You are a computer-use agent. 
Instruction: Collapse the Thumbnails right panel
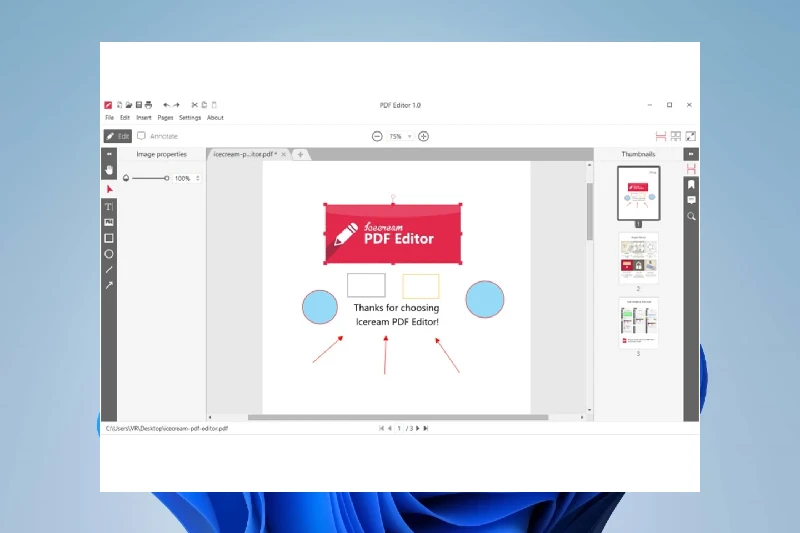pos(691,154)
